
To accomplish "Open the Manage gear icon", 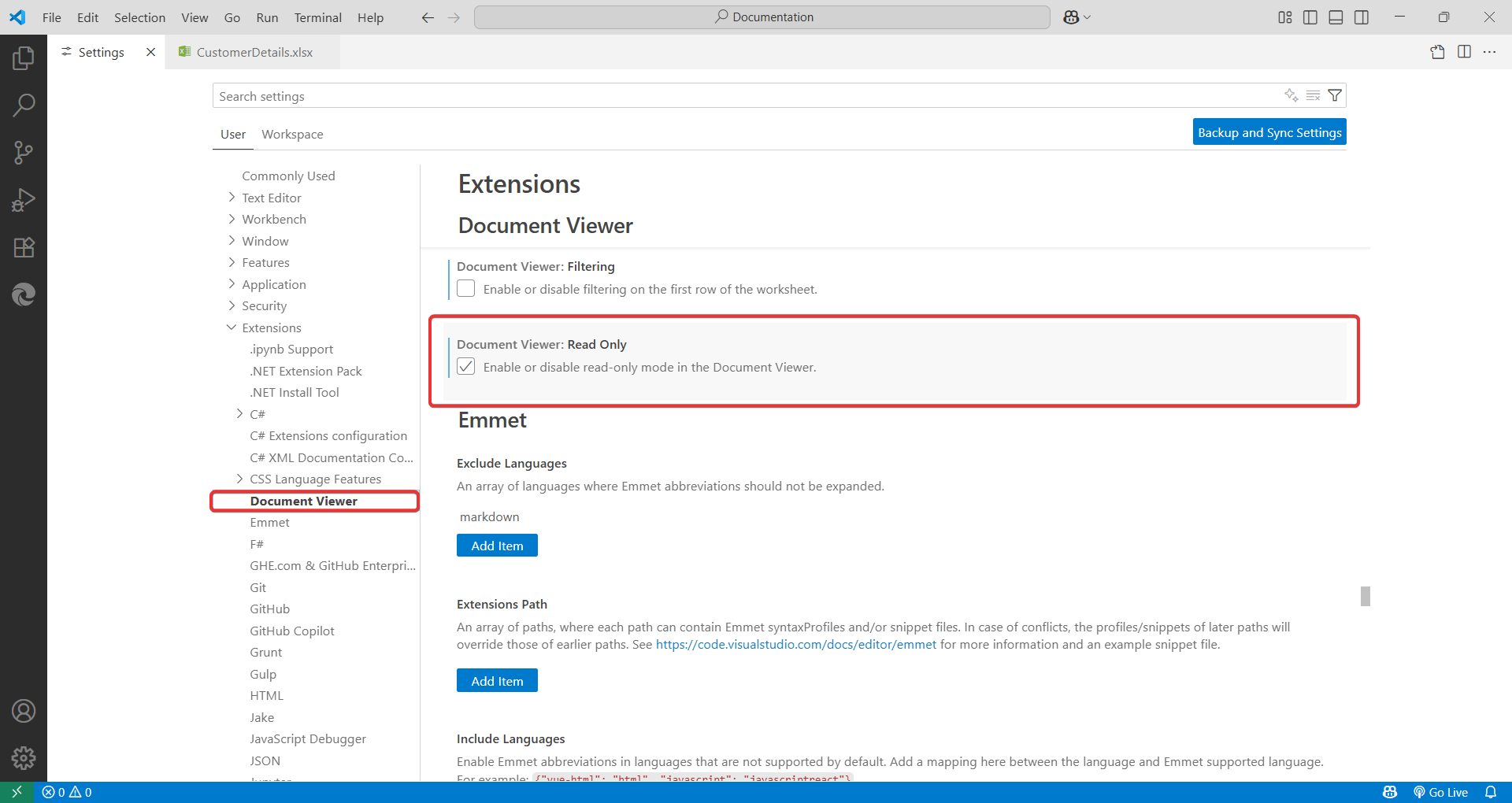I will [x=24, y=758].
